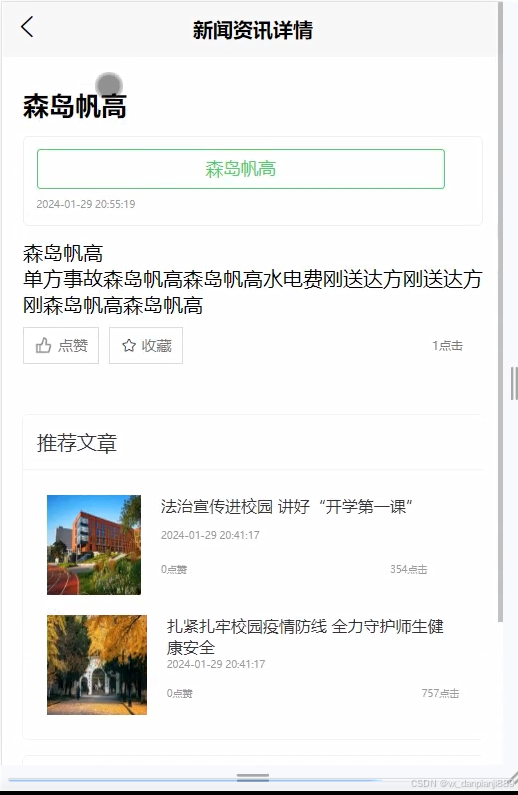This screenshot has height=795, width=518.
Task: Open article 法治宣传进校园 讲好开学第一课
Action: 286,507
